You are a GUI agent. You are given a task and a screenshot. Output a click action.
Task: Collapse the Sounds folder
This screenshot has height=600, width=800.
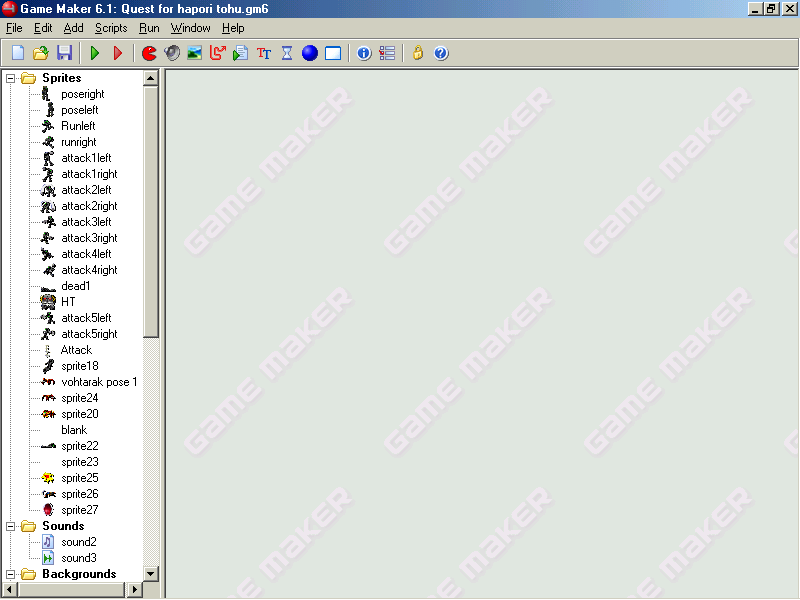pyautogui.click(x=13, y=525)
